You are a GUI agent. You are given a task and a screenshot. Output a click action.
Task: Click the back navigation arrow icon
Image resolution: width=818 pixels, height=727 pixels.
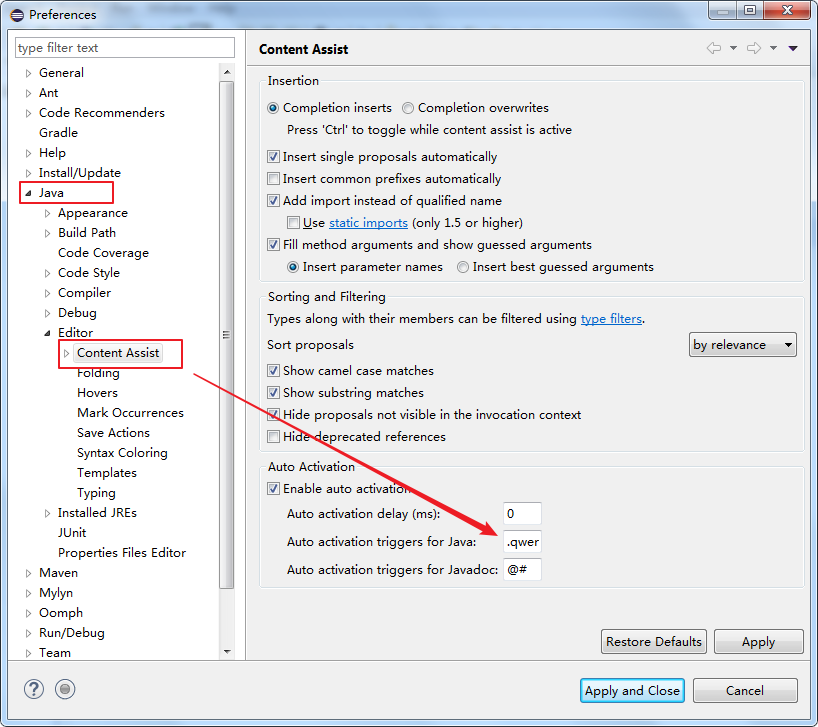coord(714,48)
